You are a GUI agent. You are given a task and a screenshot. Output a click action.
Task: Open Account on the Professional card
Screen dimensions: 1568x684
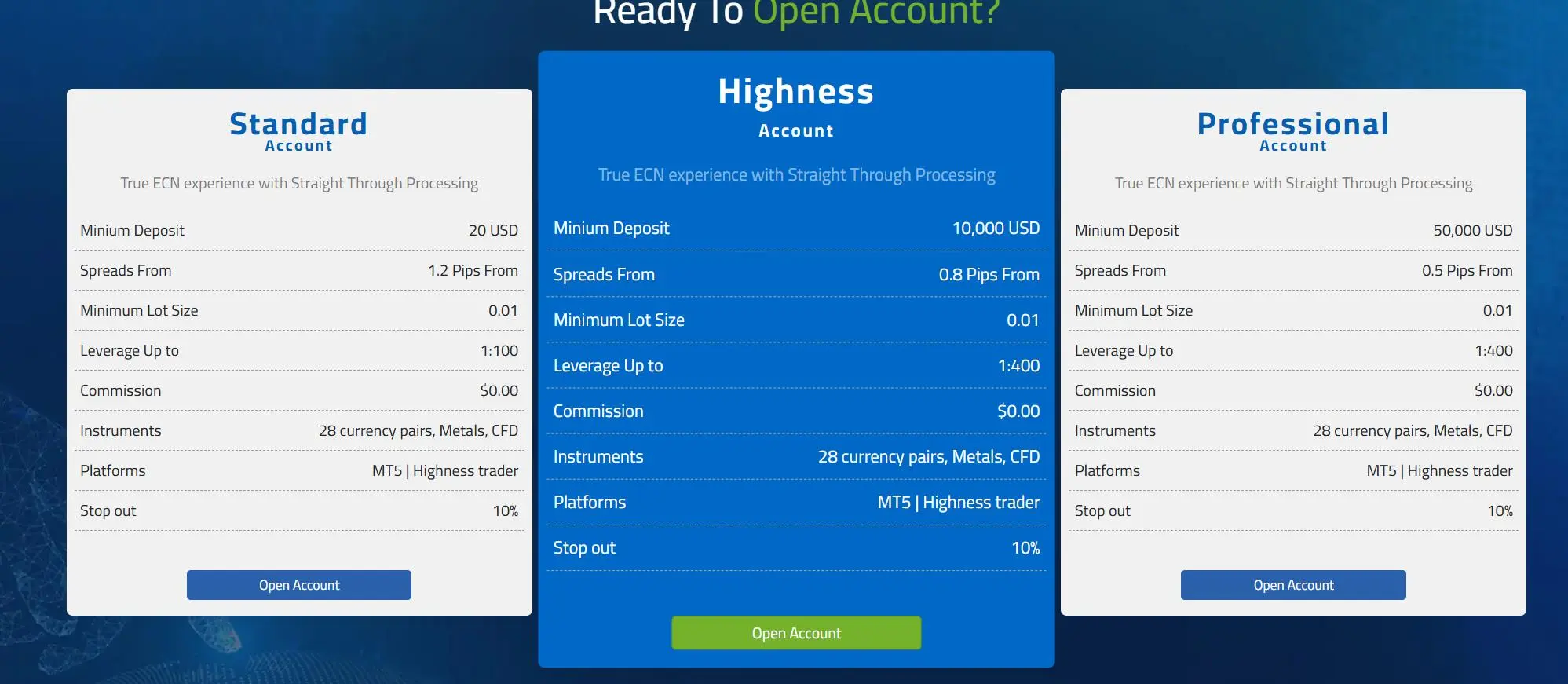point(1293,585)
